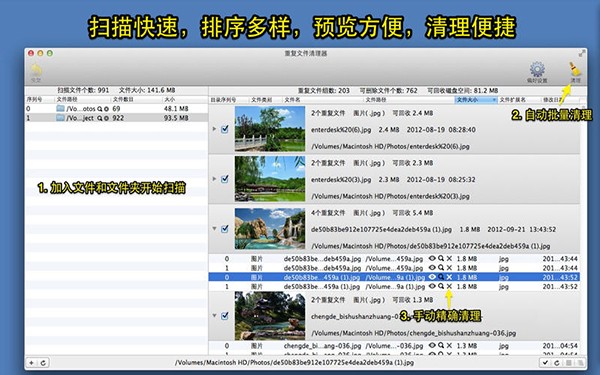
Task: Sort by 文件扩展名 column header
Action: pyautogui.click(x=519, y=99)
